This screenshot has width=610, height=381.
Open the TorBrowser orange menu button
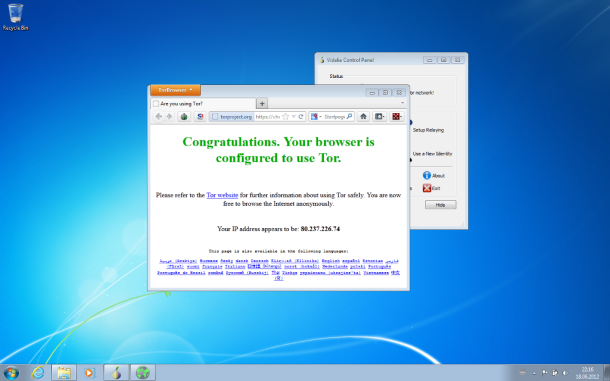175,90
